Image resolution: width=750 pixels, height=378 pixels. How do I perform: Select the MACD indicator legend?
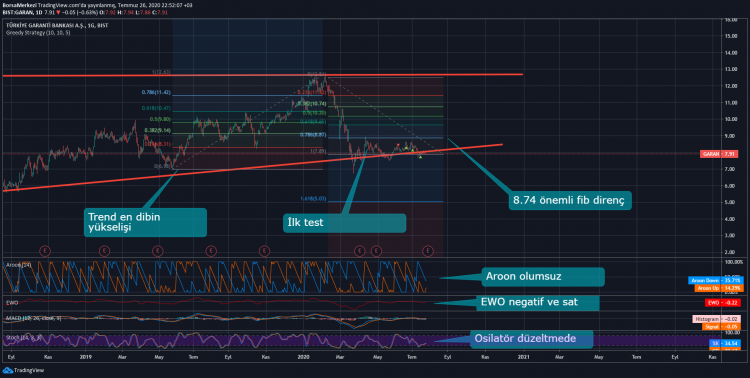[33, 318]
